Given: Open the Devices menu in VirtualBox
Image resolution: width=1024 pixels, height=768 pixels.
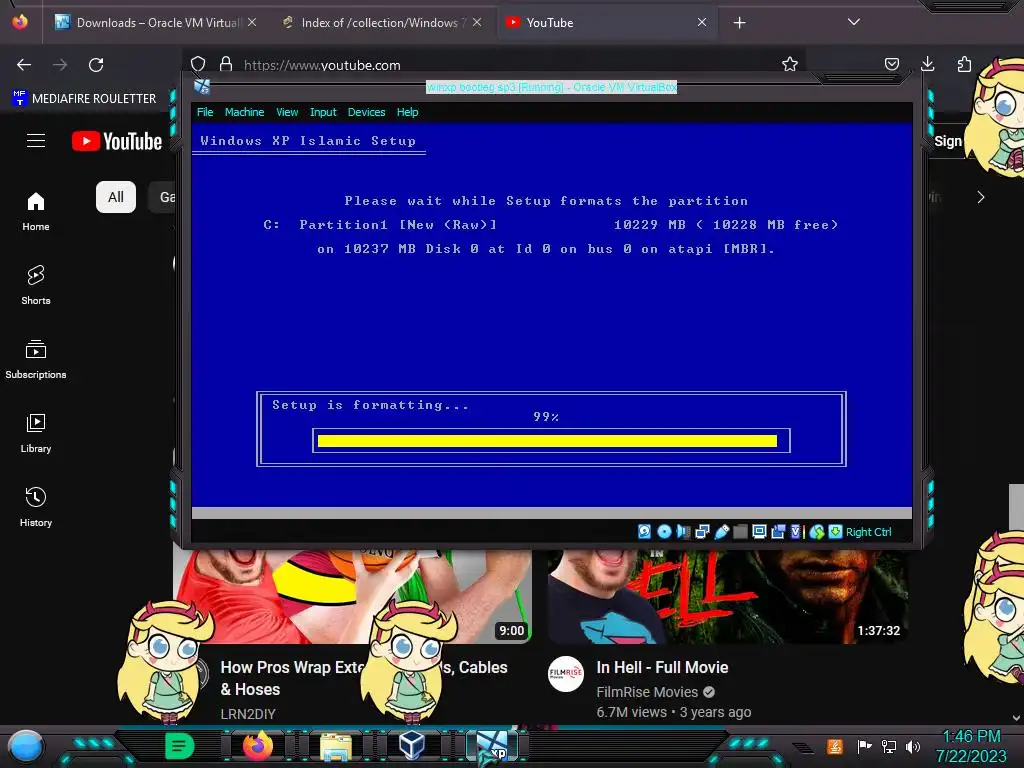Looking at the screenshot, I should click(x=366, y=112).
